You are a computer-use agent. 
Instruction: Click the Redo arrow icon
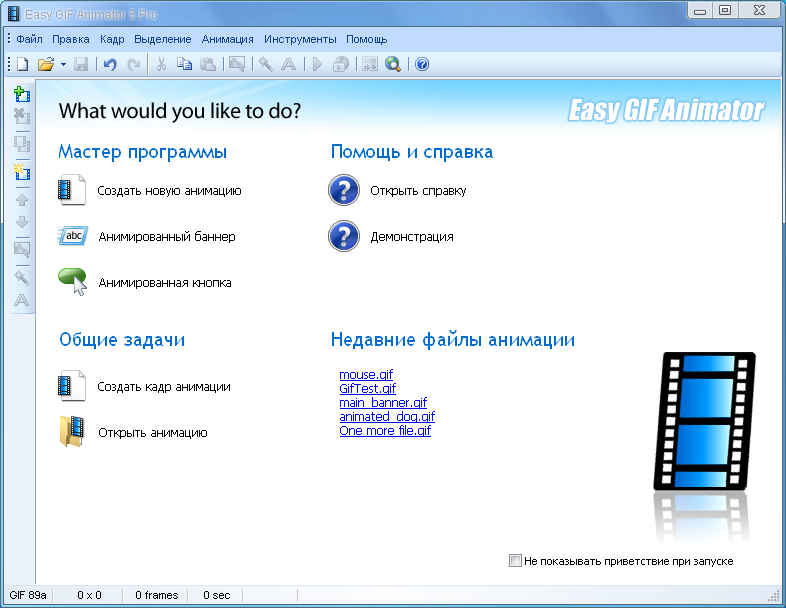pyautogui.click(x=133, y=64)
